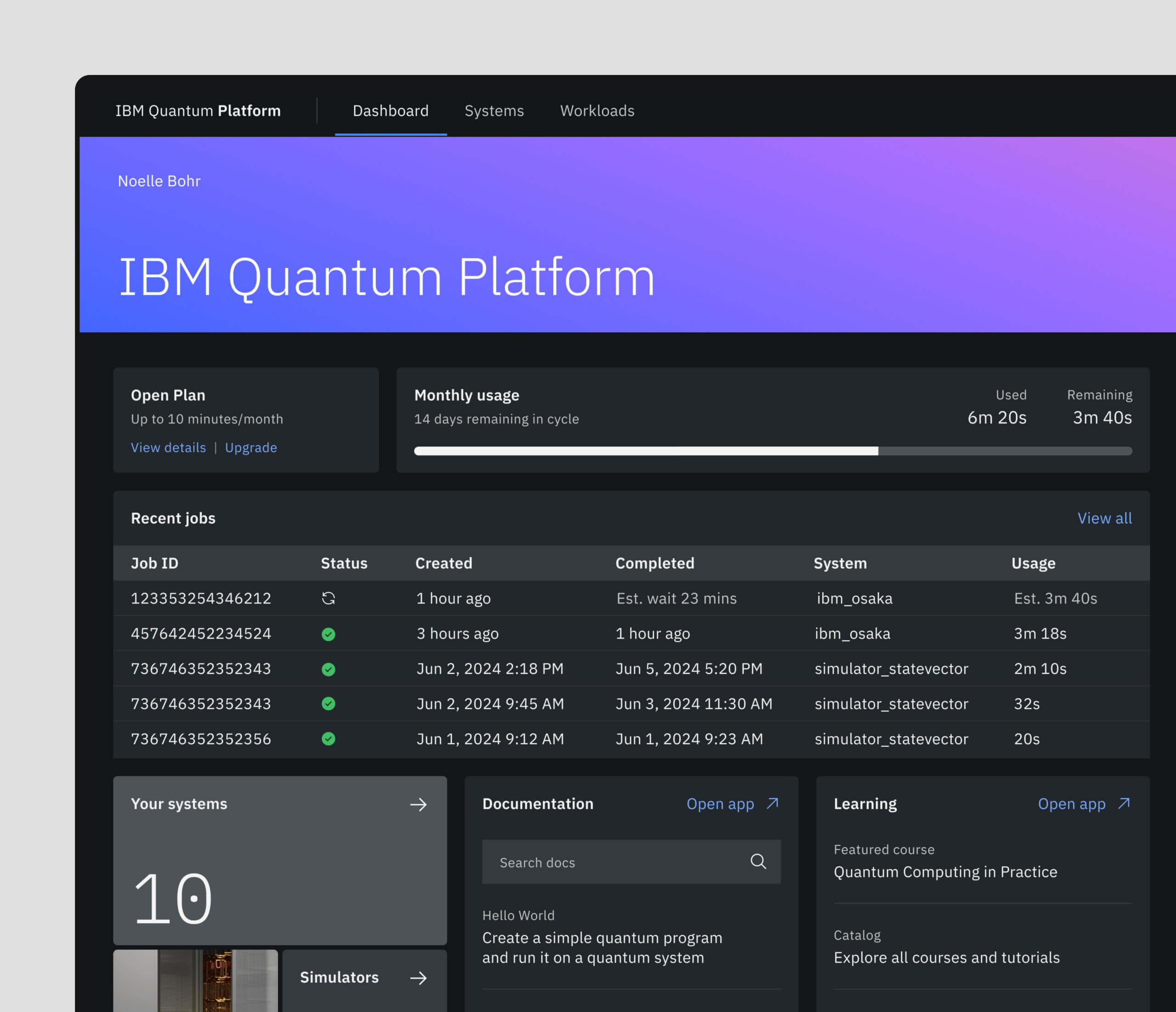
Task: Click ibm_osaka in the running job row
Action: coord(855,598)
